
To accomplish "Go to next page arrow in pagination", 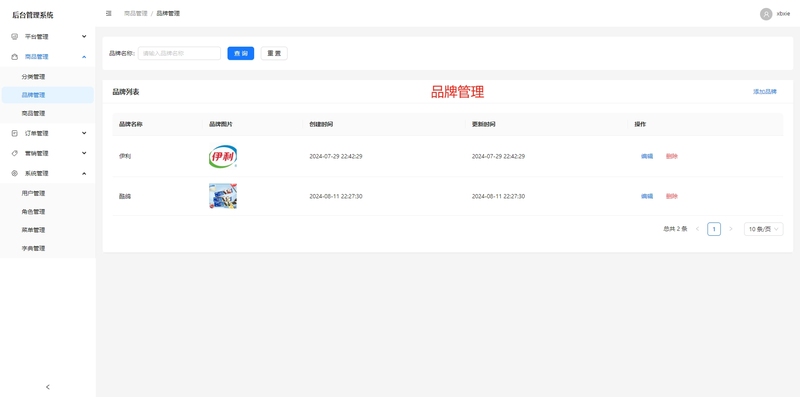I will point(731,229).
